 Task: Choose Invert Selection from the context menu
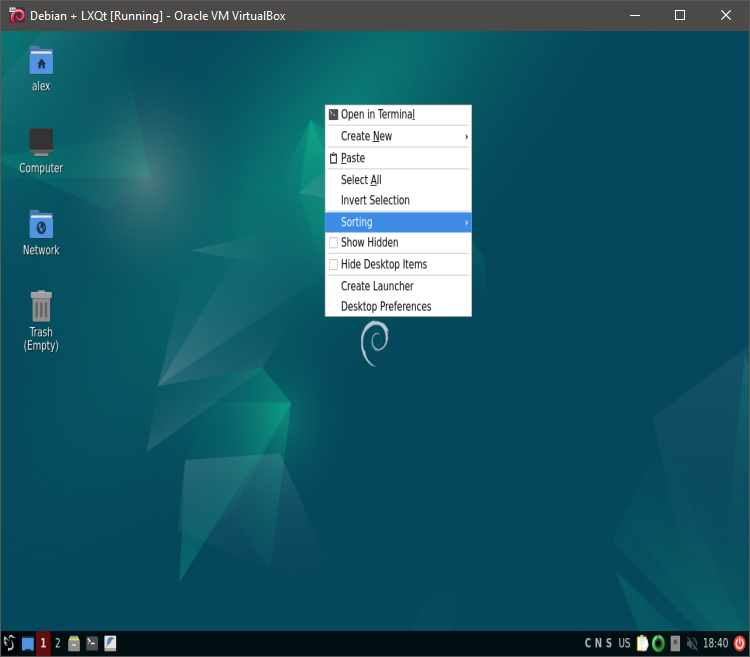tap(398, 200)
